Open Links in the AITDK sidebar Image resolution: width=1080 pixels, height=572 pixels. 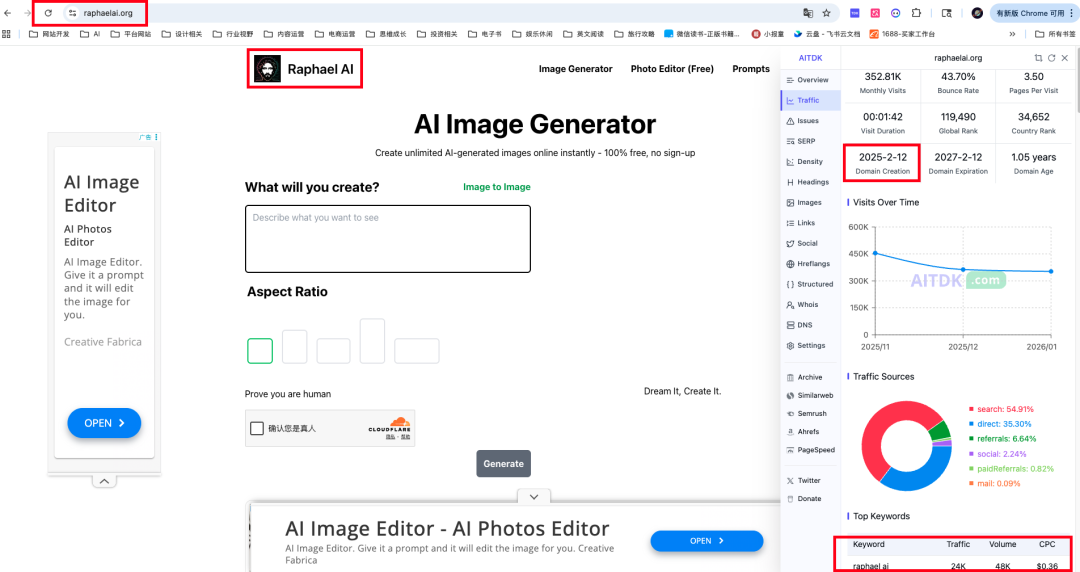[x=811, y=223]
